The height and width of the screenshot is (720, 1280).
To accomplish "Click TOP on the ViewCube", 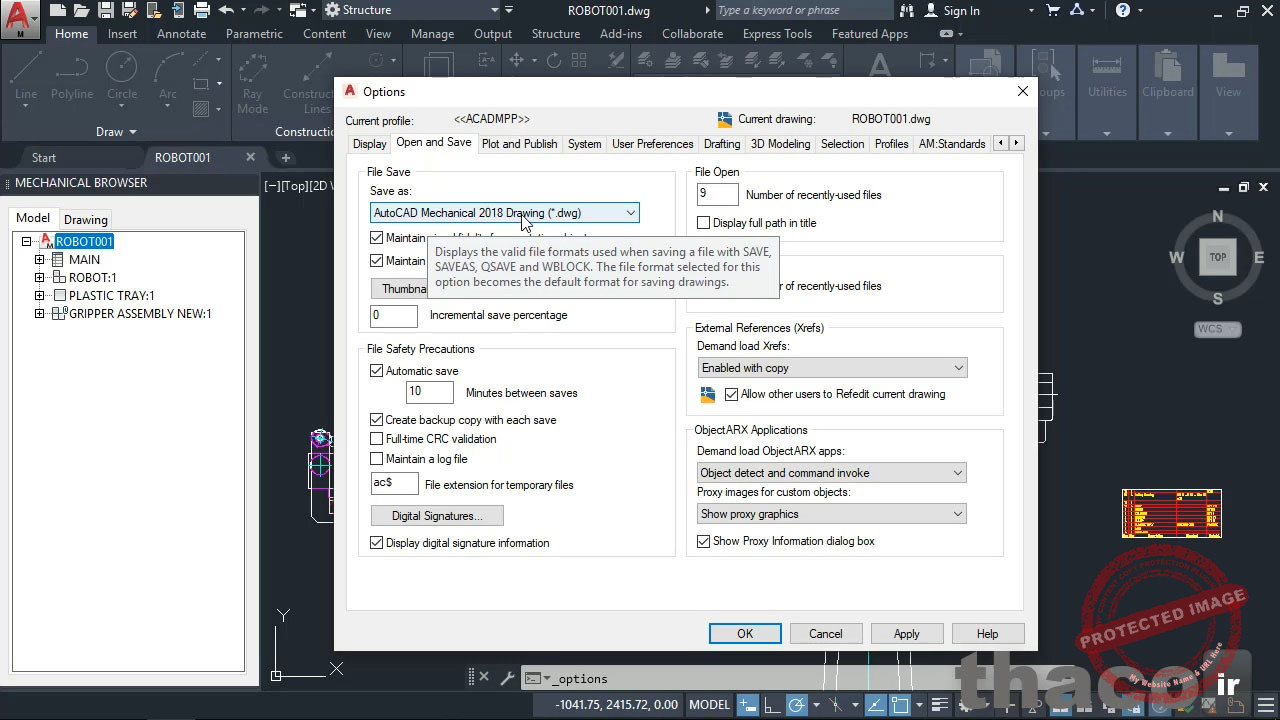I will pyautogui.click(x=1217, y=257).
